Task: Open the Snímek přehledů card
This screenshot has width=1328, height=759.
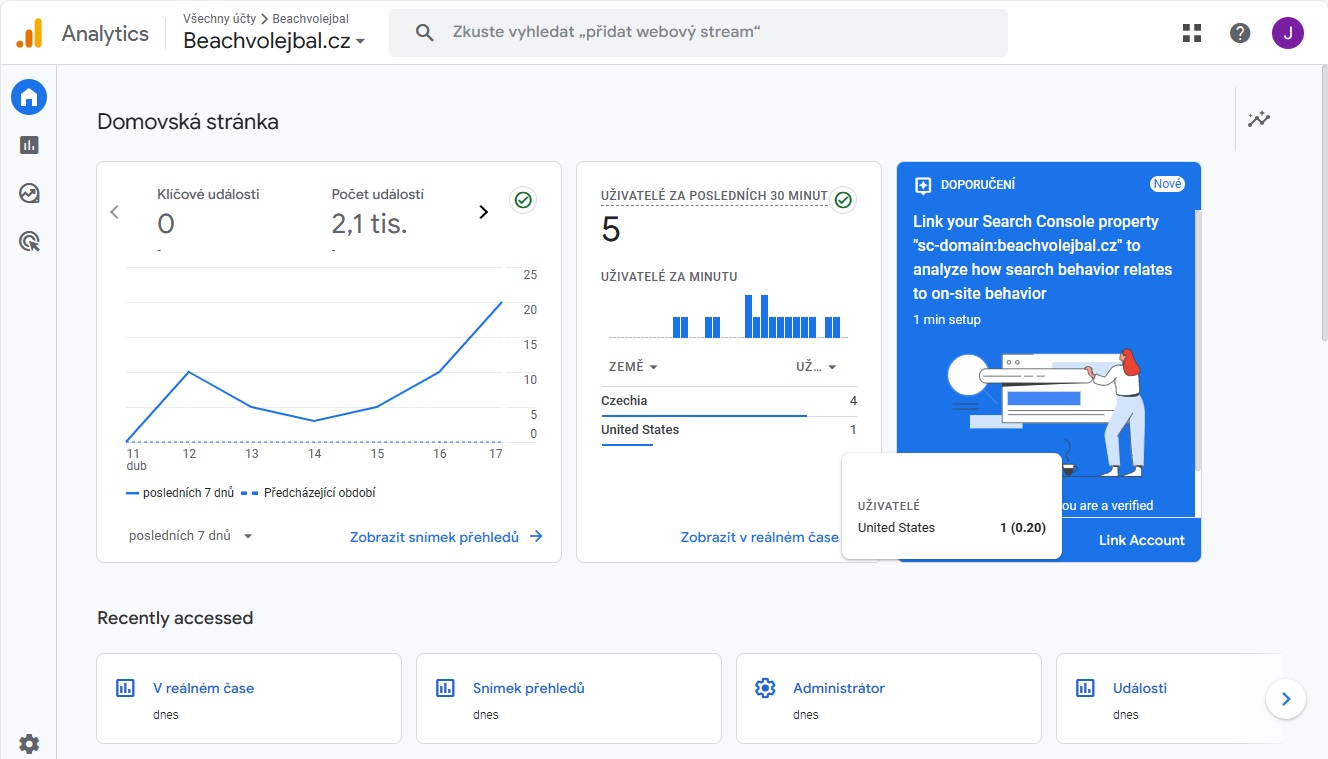Action: [x=569, y=699]
